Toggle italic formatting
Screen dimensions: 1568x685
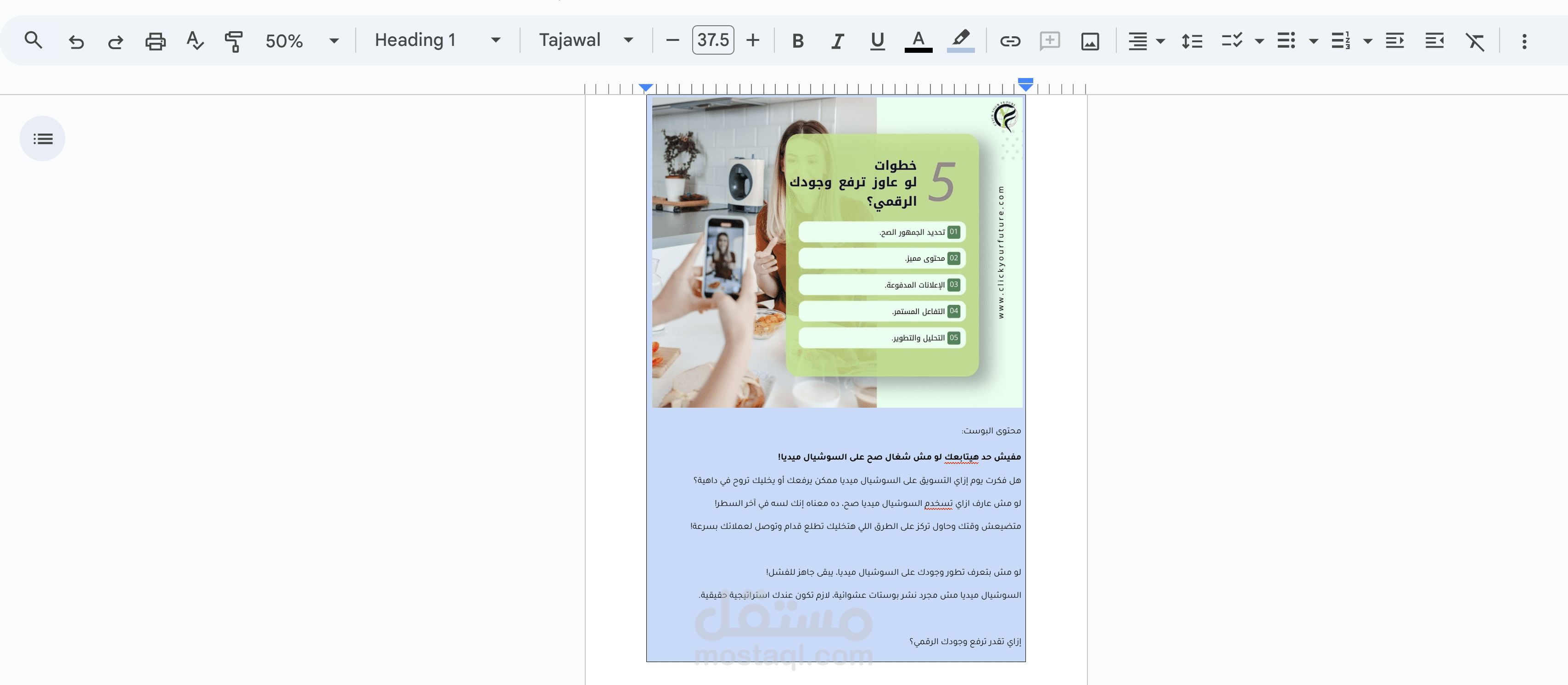838,41
